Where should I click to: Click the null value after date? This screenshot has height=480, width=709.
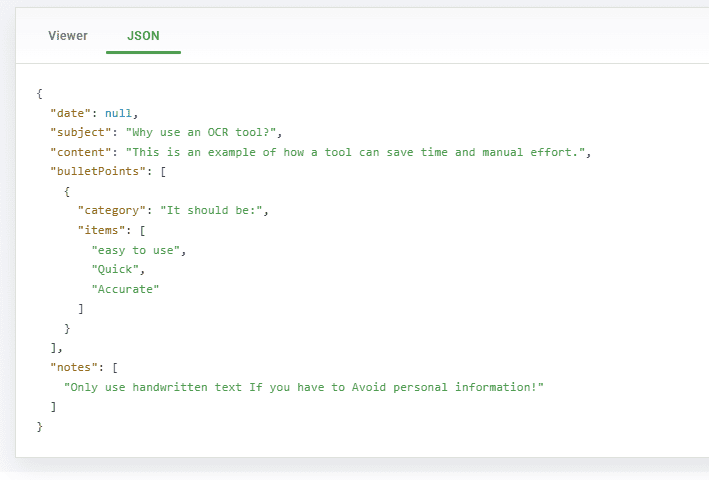pyautogui.click(x=118, y=113)
